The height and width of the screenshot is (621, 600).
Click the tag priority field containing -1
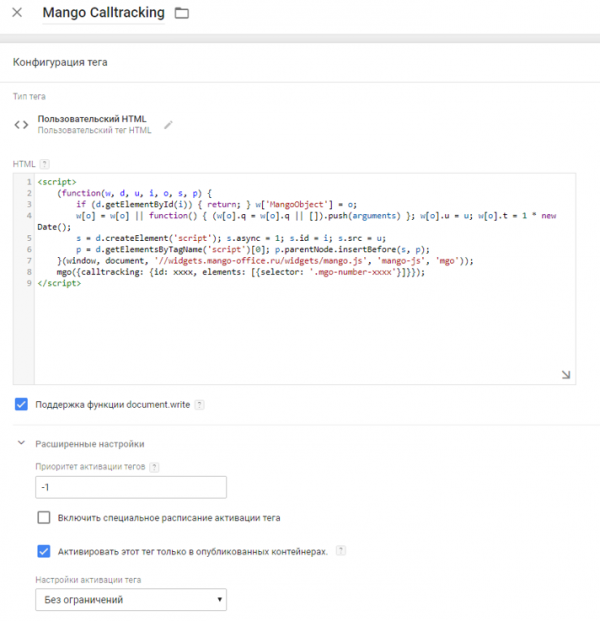click(131, 487)
